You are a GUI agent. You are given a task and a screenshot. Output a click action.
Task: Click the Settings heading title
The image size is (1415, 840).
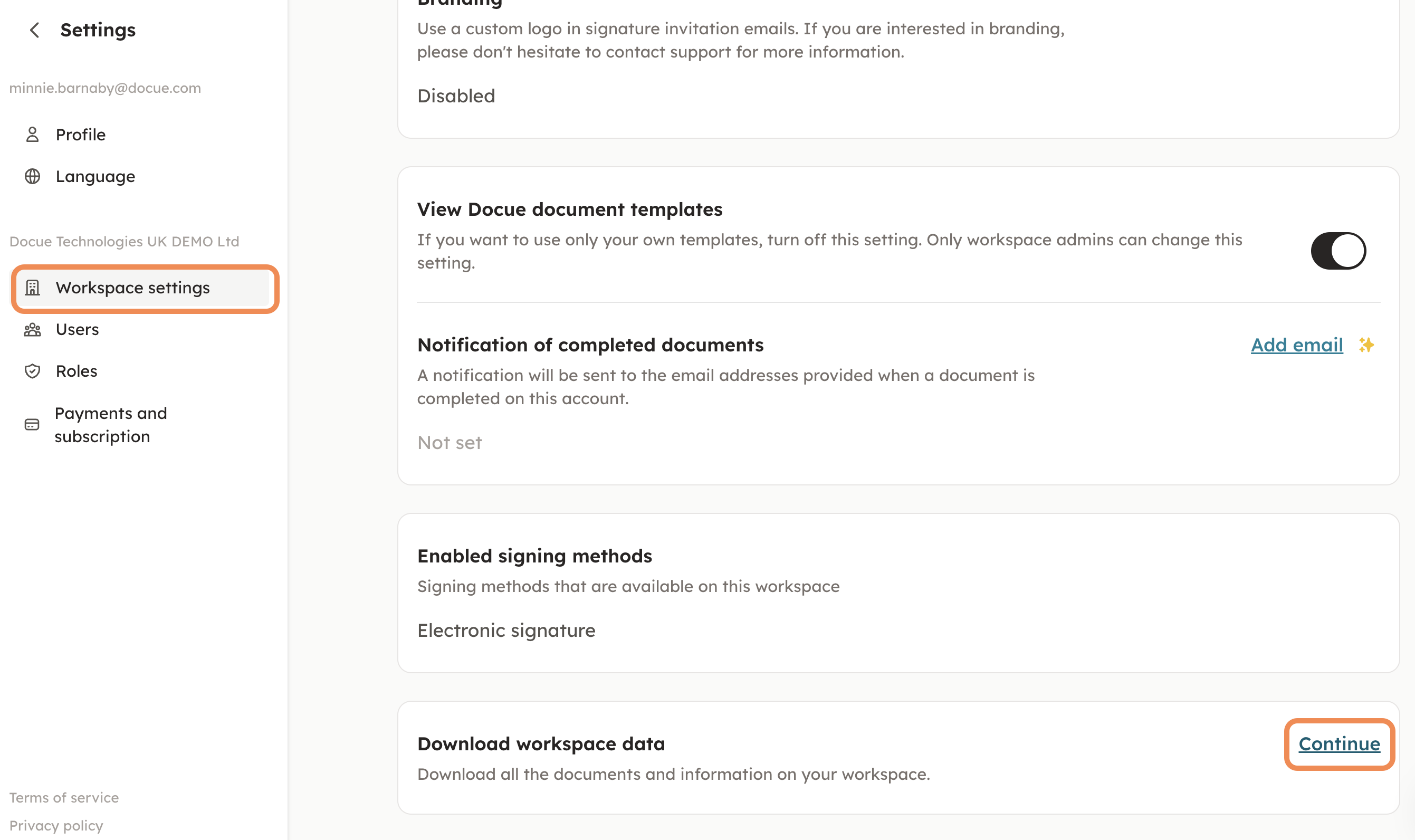pos(98,30)
